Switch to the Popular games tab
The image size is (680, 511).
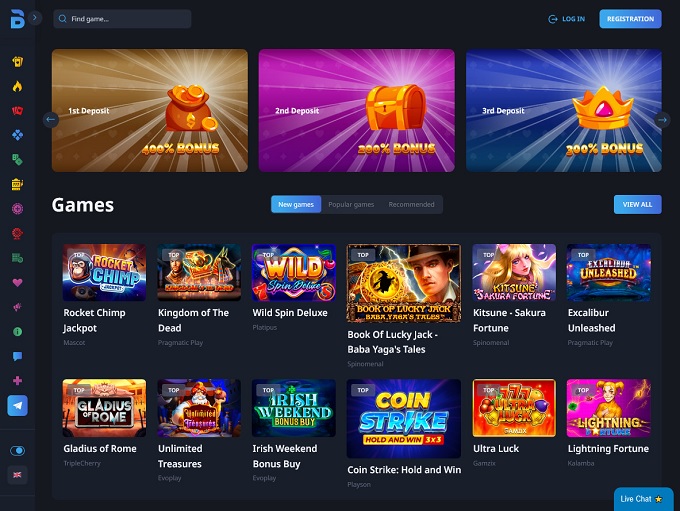pos(351,204)
